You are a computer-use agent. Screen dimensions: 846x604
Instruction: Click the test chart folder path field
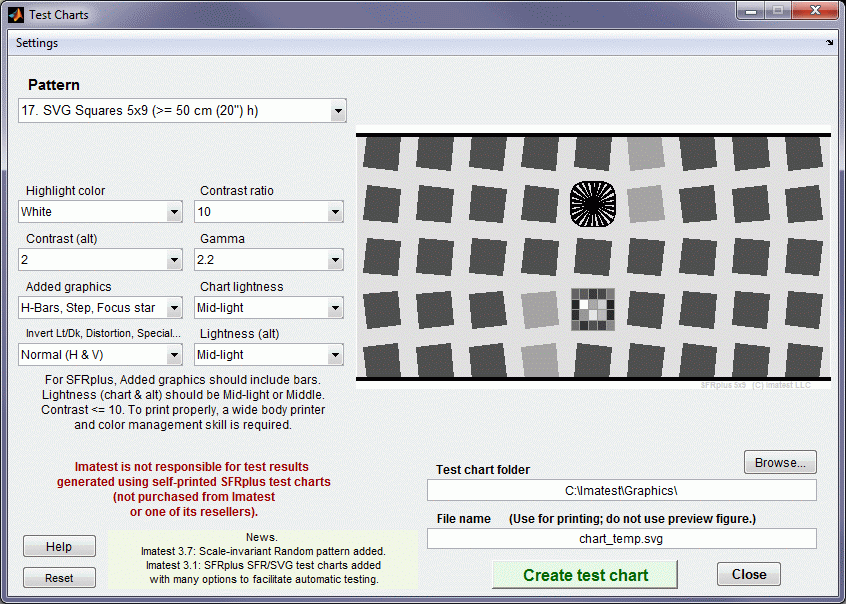(x=621, y=489)
